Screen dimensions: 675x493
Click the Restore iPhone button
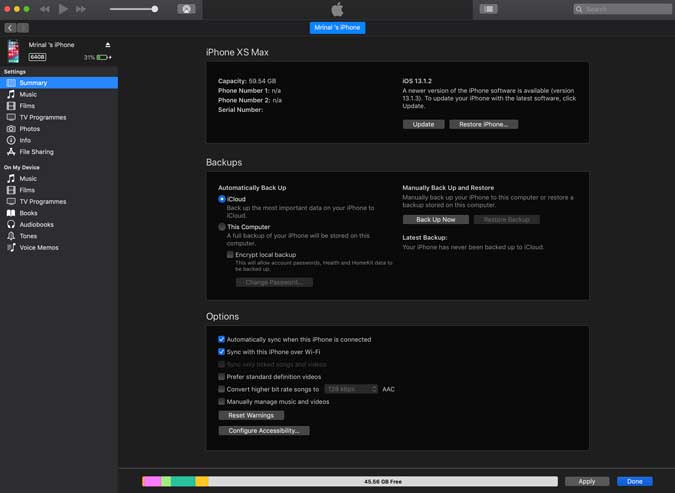pos(483,125)
